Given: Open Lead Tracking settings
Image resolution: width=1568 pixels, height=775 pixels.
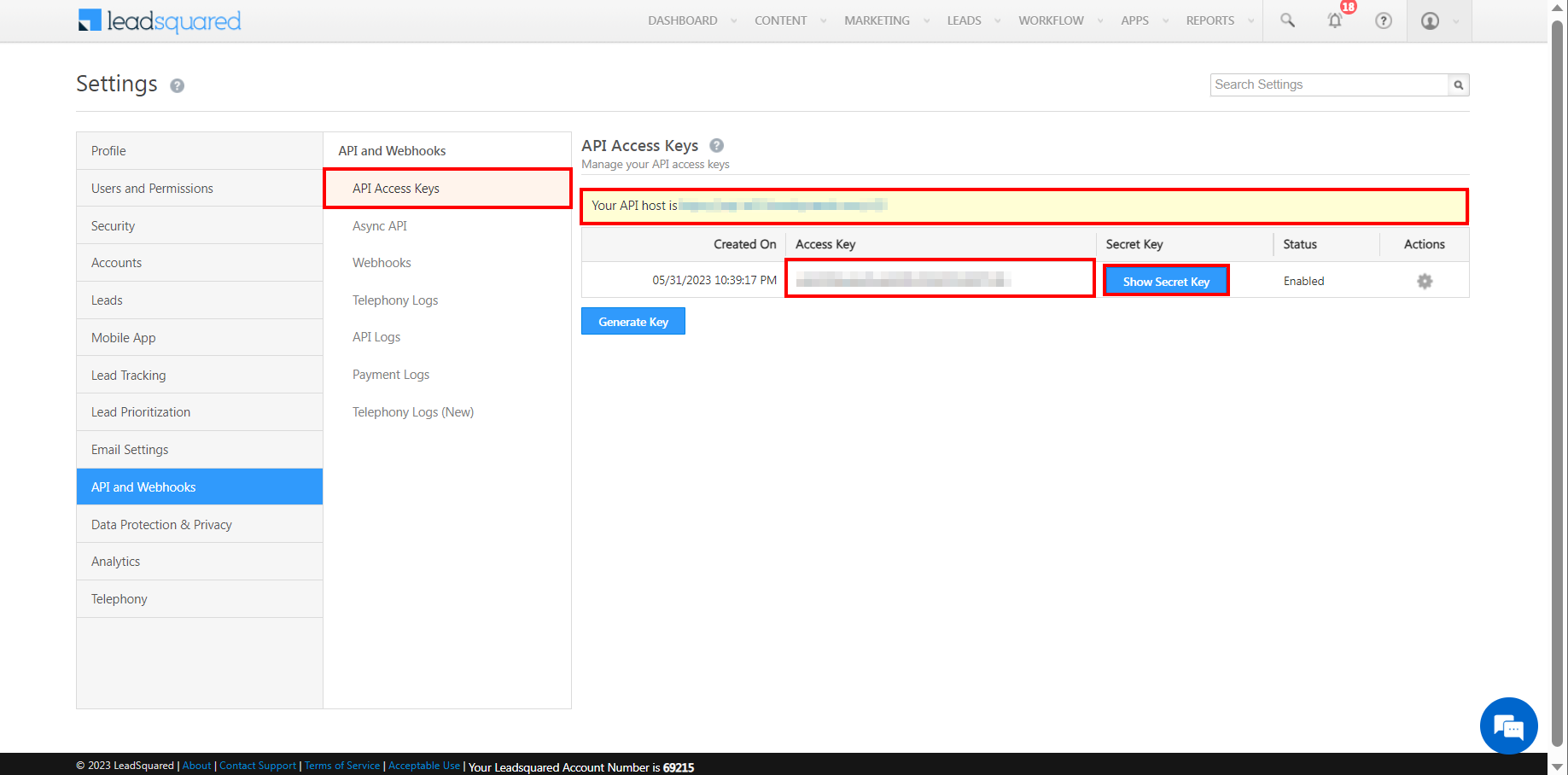Looking at the screenshot, I should click(200, 376).
